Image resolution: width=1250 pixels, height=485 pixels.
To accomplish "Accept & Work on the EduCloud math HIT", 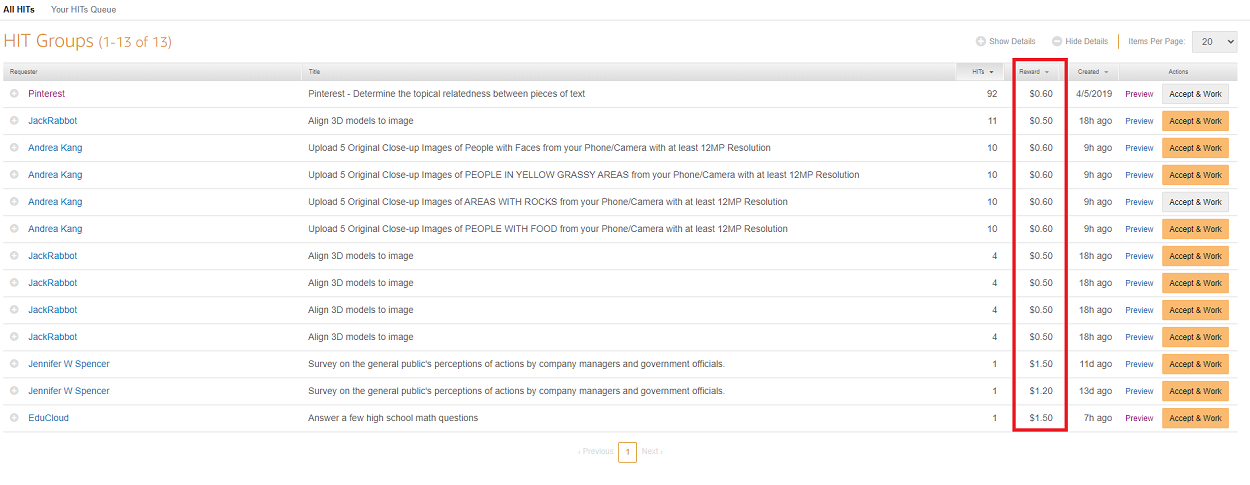I will click(1195, 418).
